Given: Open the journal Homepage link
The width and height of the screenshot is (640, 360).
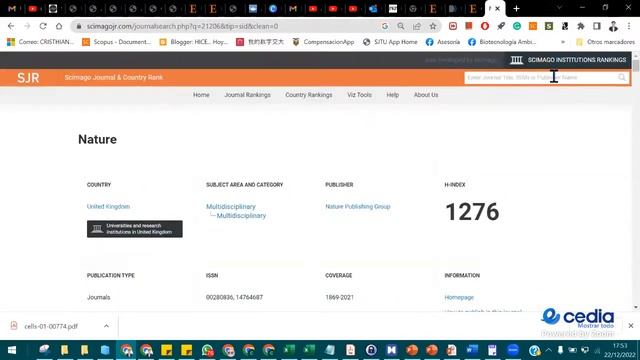Looking at the screenshot, I should click(x=459, y=298).
